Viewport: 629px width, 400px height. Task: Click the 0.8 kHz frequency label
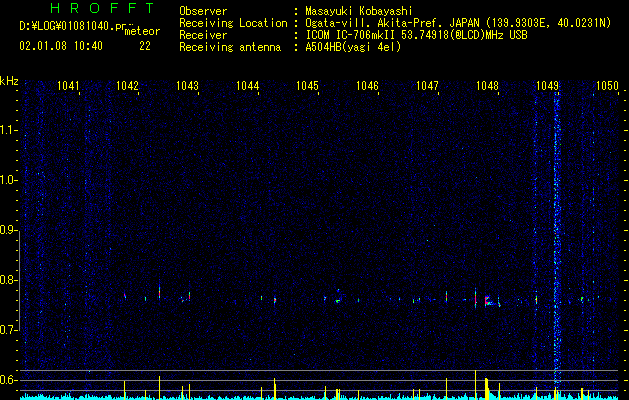pos(9,280)
